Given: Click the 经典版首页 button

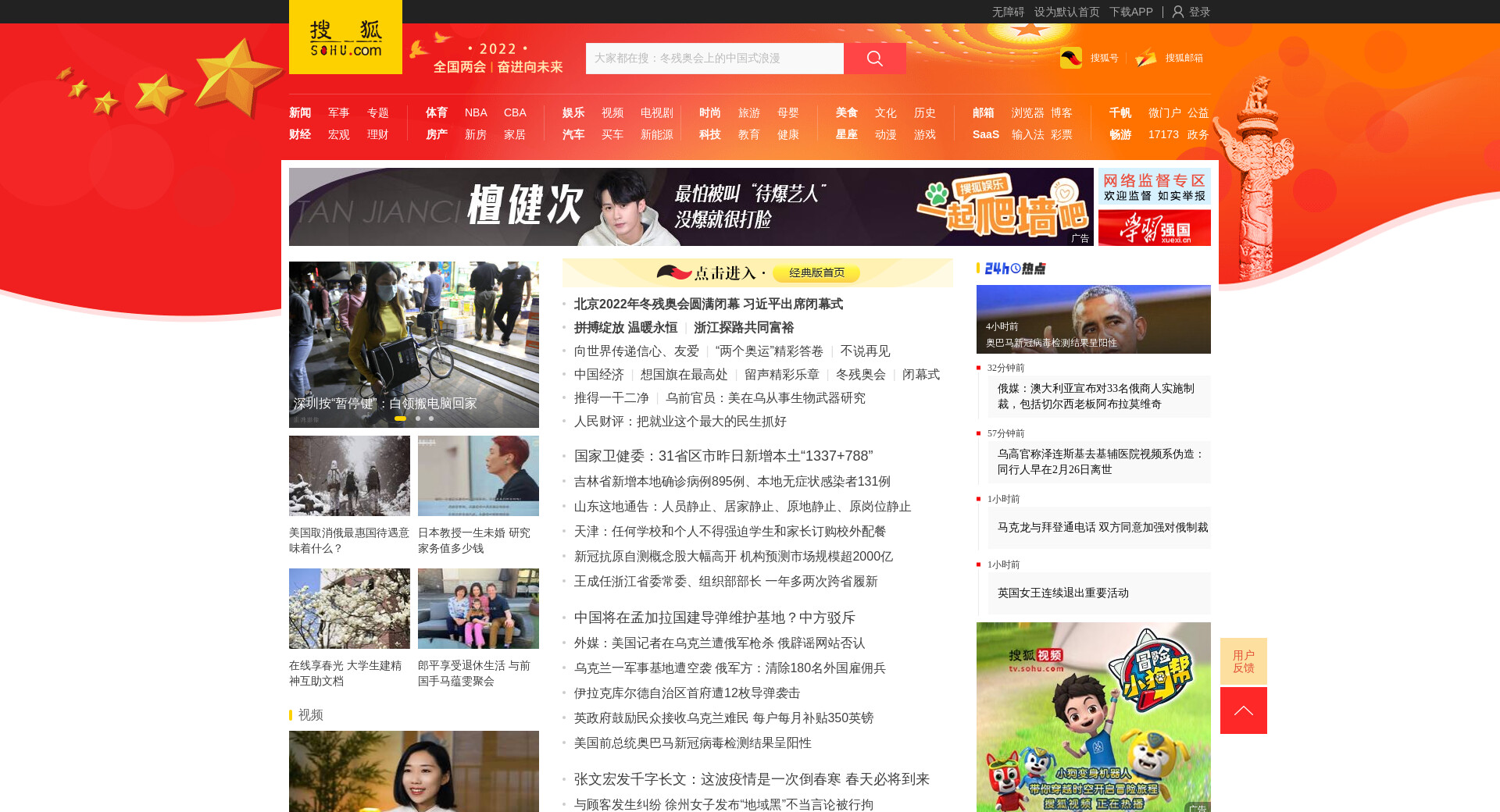Looking at the screenshot, I should click(816, 272).
